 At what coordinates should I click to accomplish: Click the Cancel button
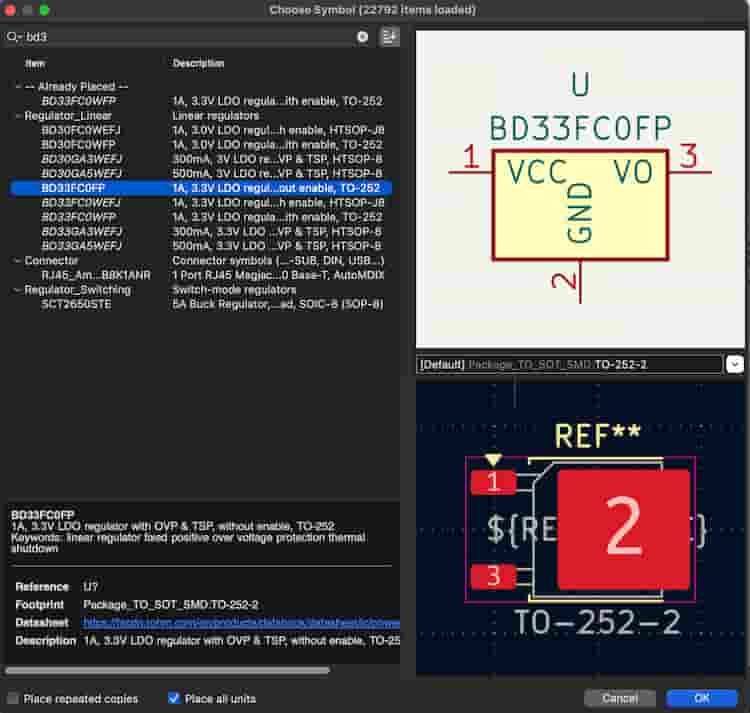click(x=619, y=699)
